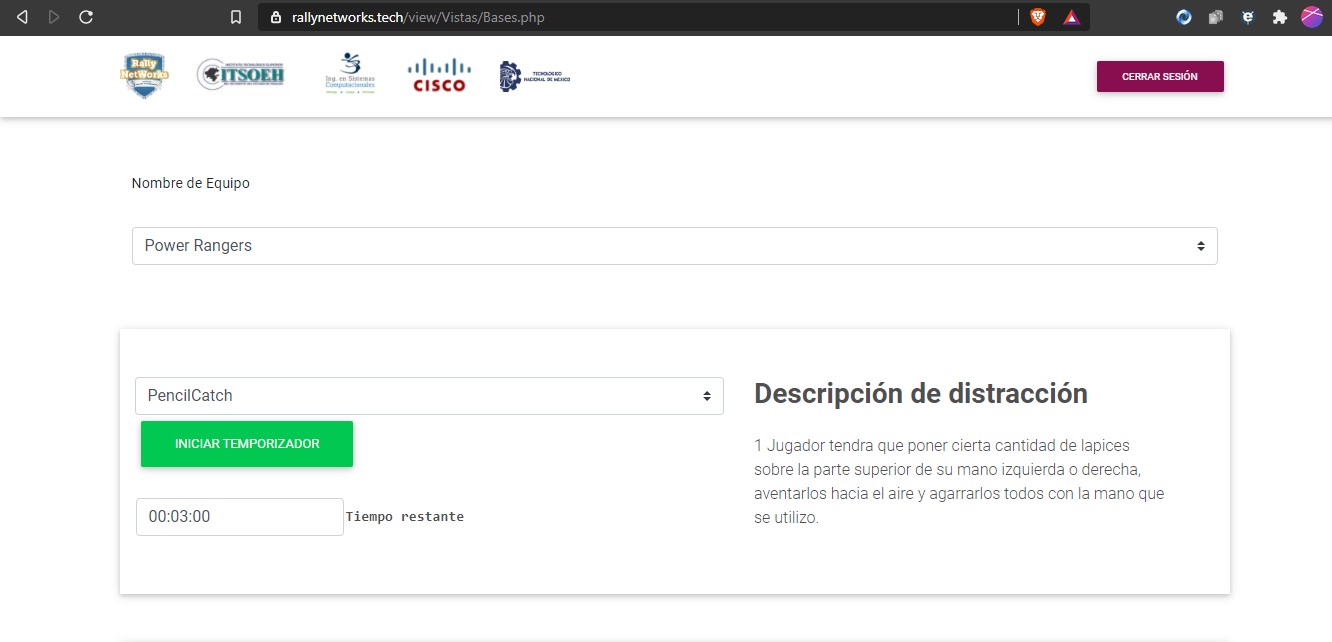1332x642 pixels.
Task: Click the up-down arrows on the PencilCatch selector
Action: coord(706,396)
